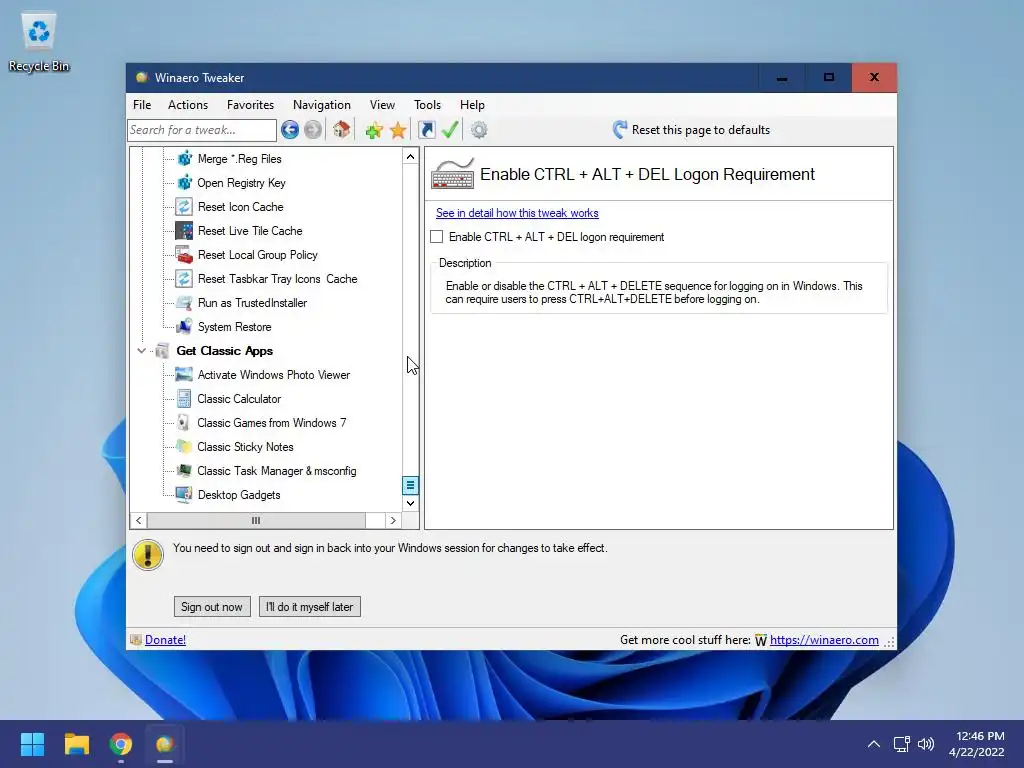Open the Favorites star icon

click(398, 130)
